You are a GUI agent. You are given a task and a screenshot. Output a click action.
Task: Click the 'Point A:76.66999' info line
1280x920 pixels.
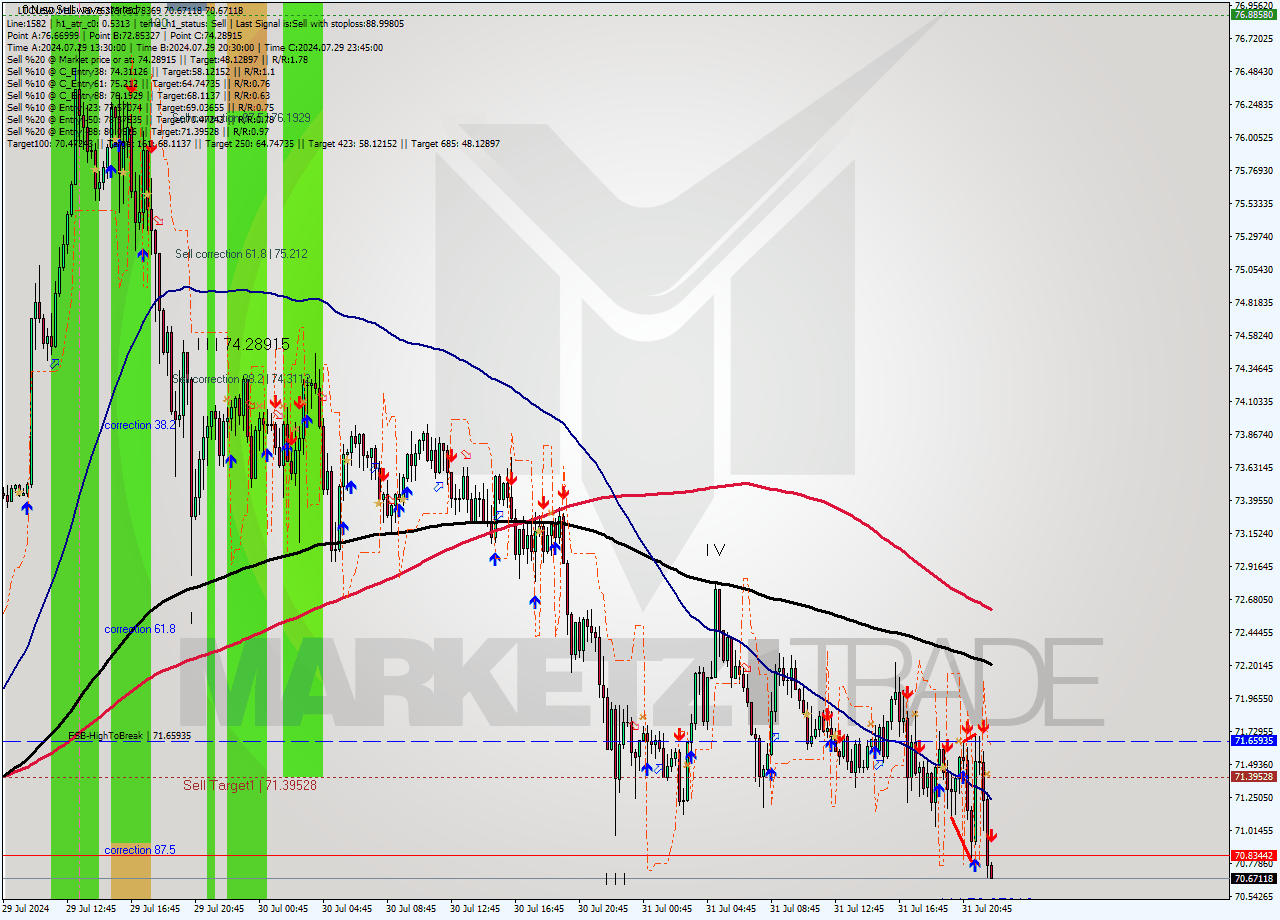(x=124, y=35)
